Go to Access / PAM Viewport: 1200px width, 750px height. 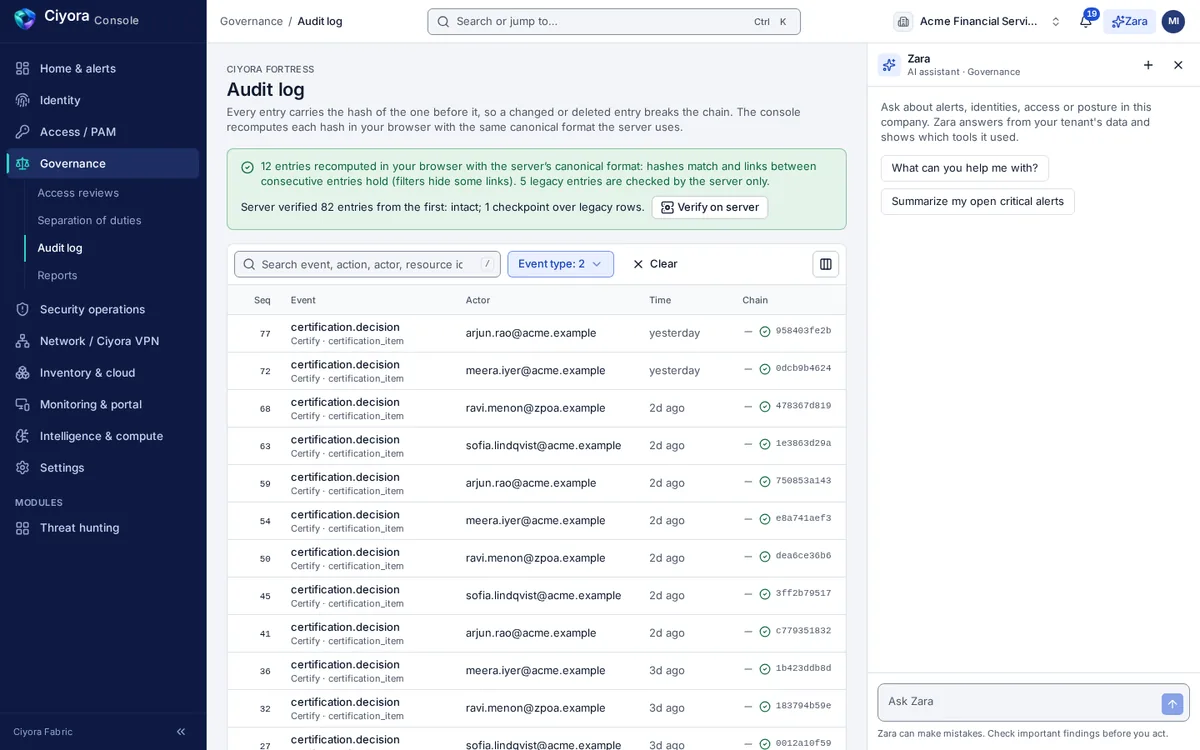coord(103,132)
